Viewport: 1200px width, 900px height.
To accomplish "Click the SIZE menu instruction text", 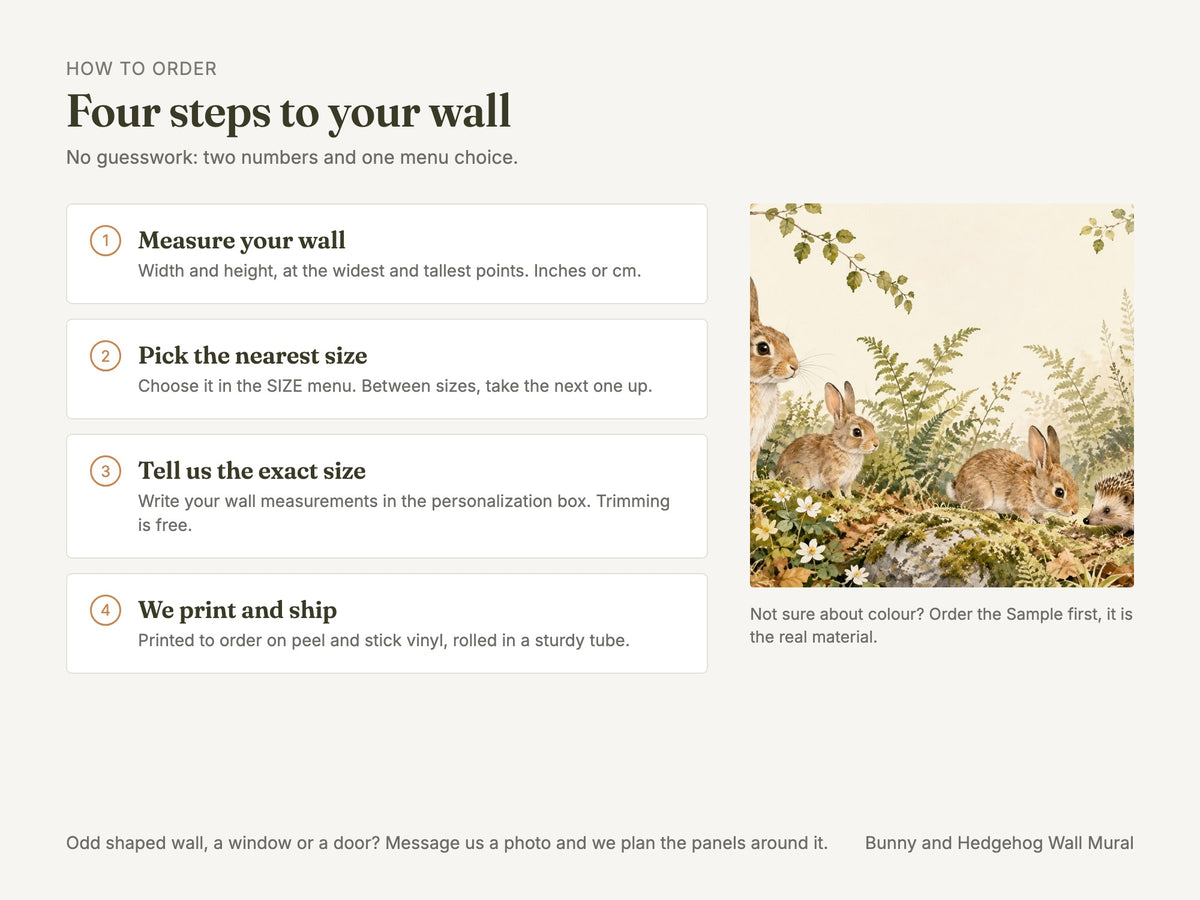I will pyautogui.click(x=395, y=386).
